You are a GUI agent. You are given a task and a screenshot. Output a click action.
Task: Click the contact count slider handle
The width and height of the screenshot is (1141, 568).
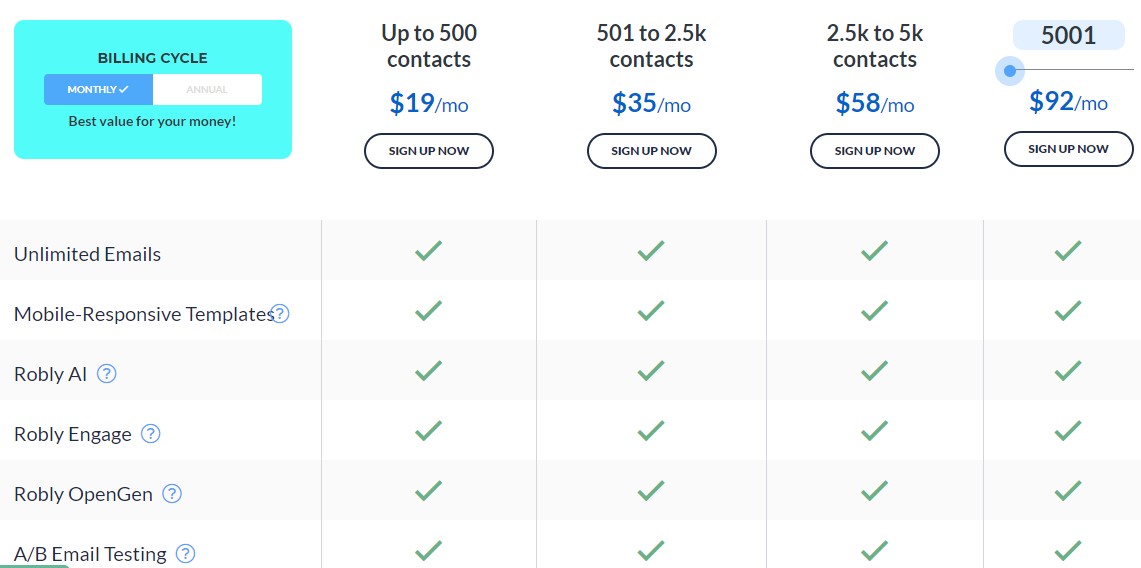[1009, 71]
